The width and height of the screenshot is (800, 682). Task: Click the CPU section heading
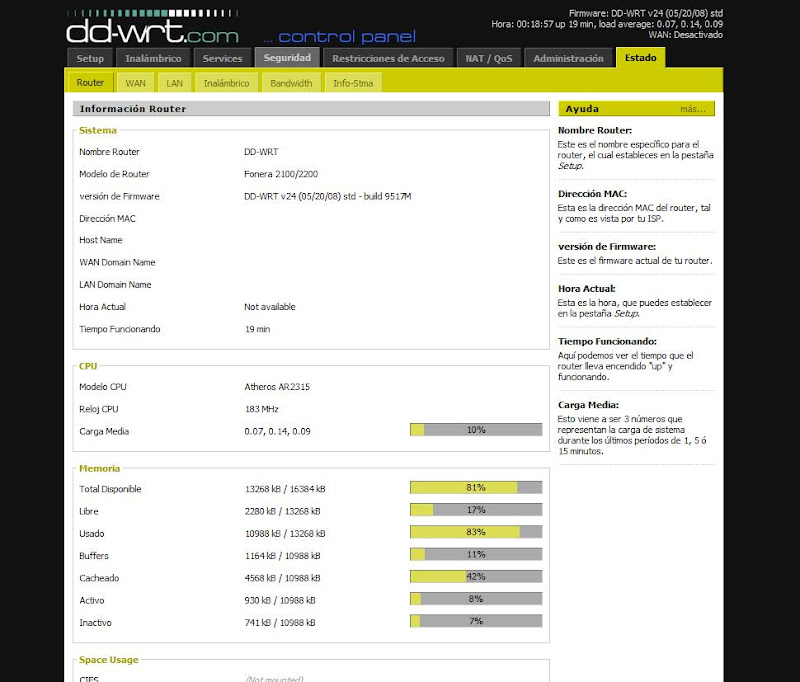(88, 366)
